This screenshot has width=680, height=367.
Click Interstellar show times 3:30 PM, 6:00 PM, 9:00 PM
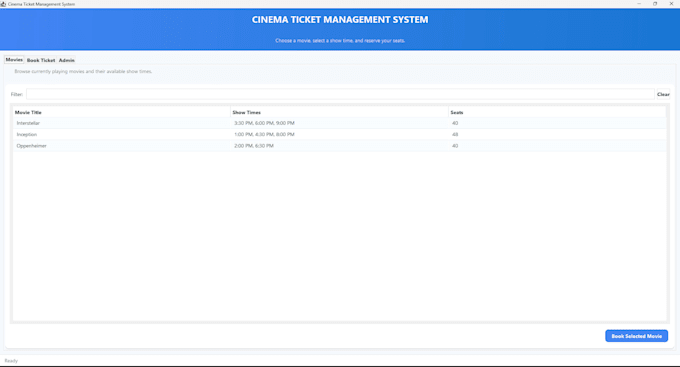click(264, 123)
